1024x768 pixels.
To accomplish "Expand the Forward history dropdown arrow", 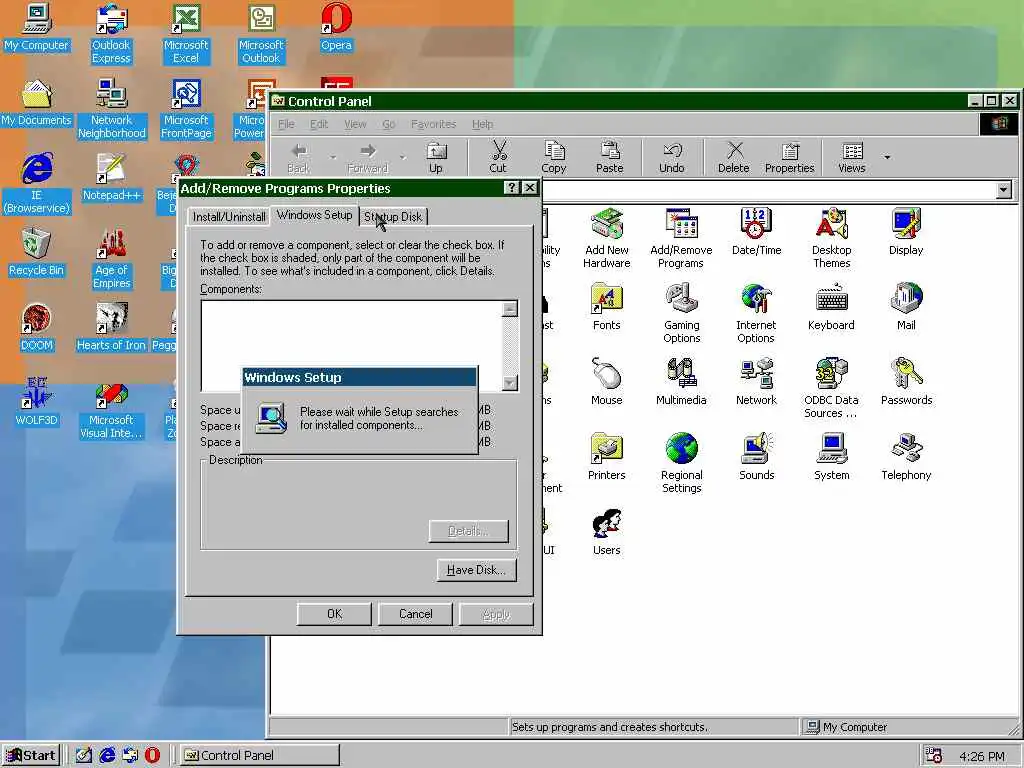I will pyautogui.click(x=402, y=157).
